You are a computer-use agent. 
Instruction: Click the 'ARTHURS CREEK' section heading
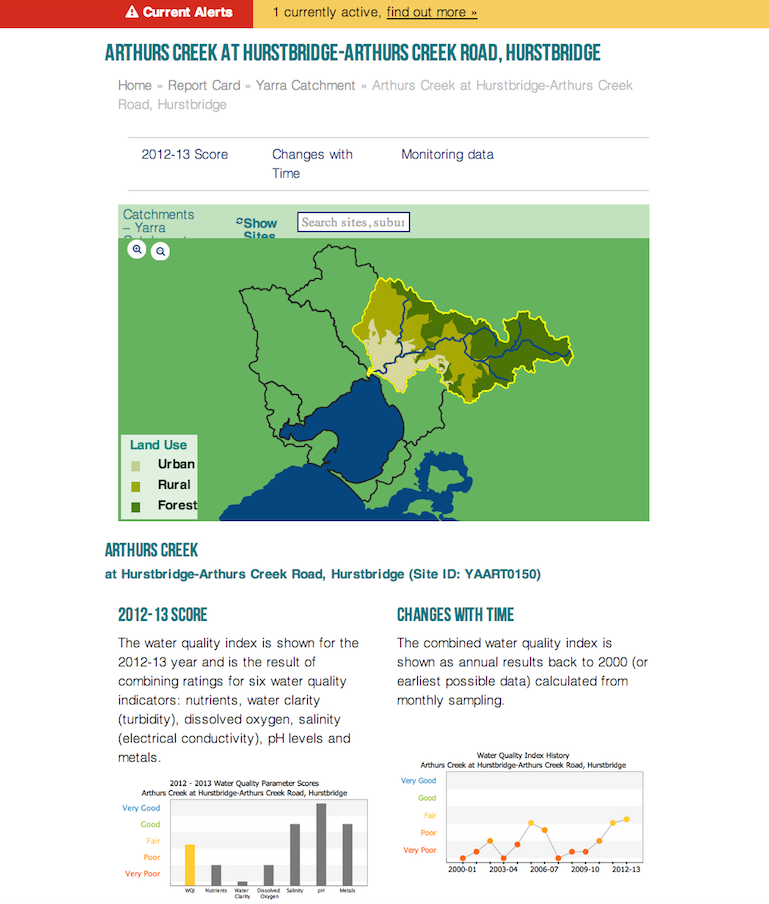coord(152,551)
